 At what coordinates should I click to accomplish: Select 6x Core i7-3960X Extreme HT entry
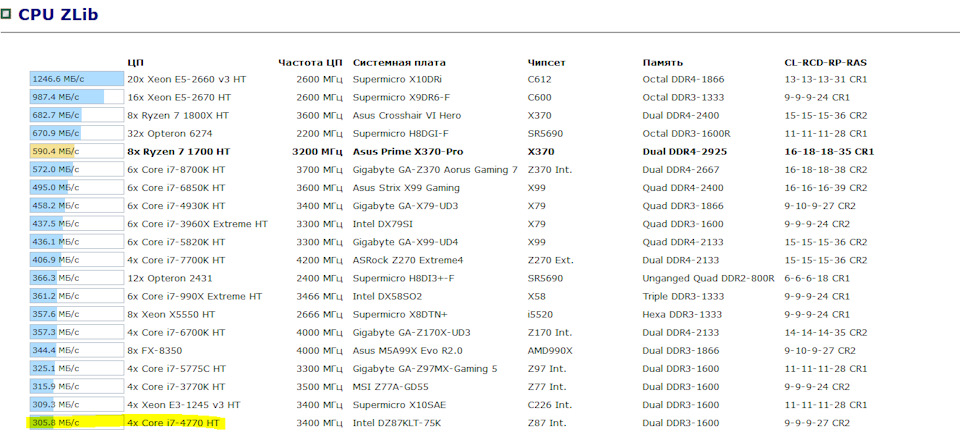(x=197, y=224)
